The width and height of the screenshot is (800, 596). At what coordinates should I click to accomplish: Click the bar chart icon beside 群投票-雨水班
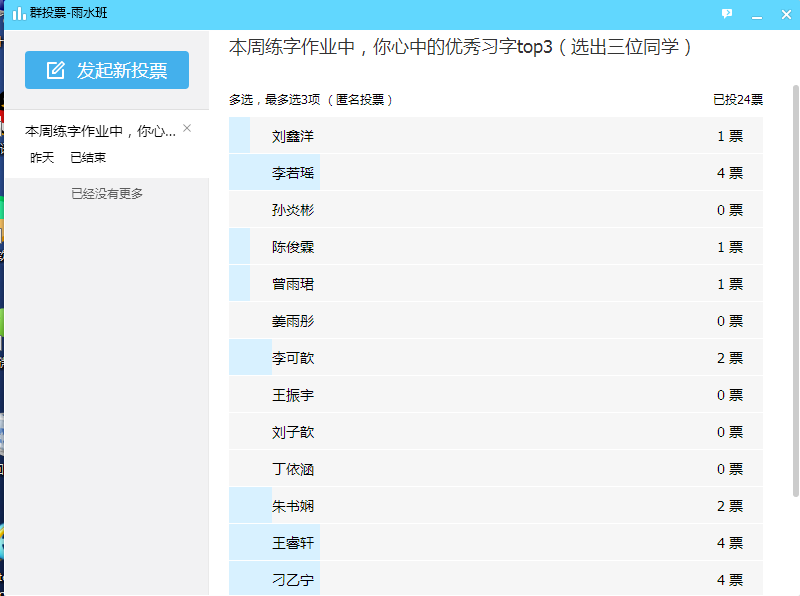[x=19, y=13]
